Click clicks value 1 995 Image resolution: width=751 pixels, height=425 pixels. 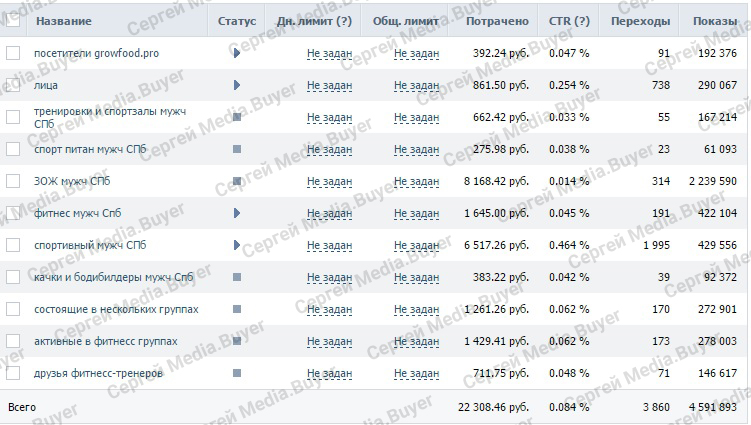[x=656, y=245]
